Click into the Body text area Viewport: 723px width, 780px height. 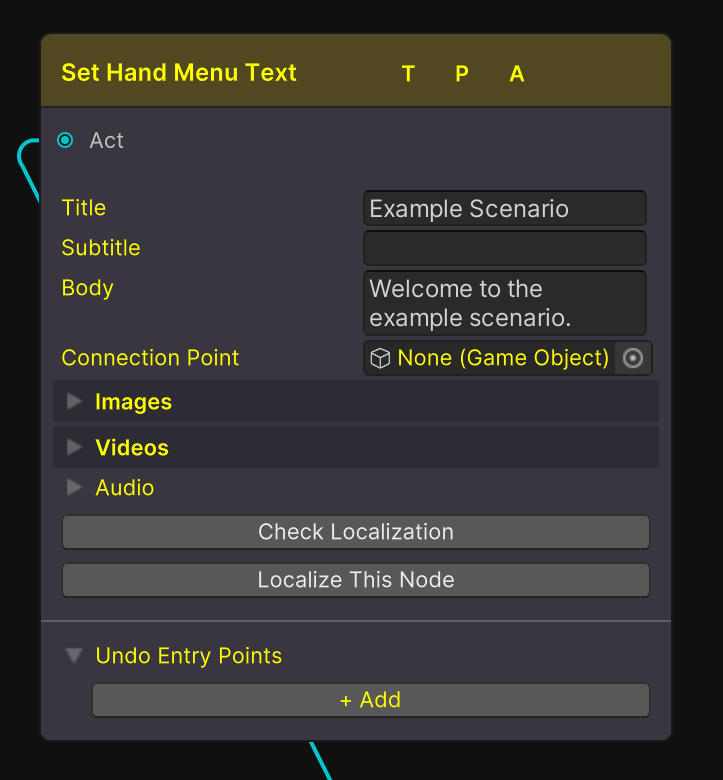pyautogui.click(x=505, y=303)
